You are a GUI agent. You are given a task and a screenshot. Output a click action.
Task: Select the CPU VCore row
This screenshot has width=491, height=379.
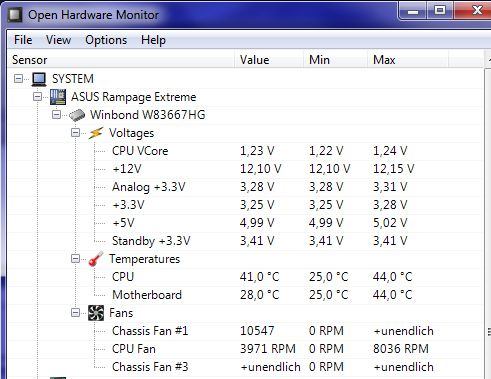pos(245,151)
